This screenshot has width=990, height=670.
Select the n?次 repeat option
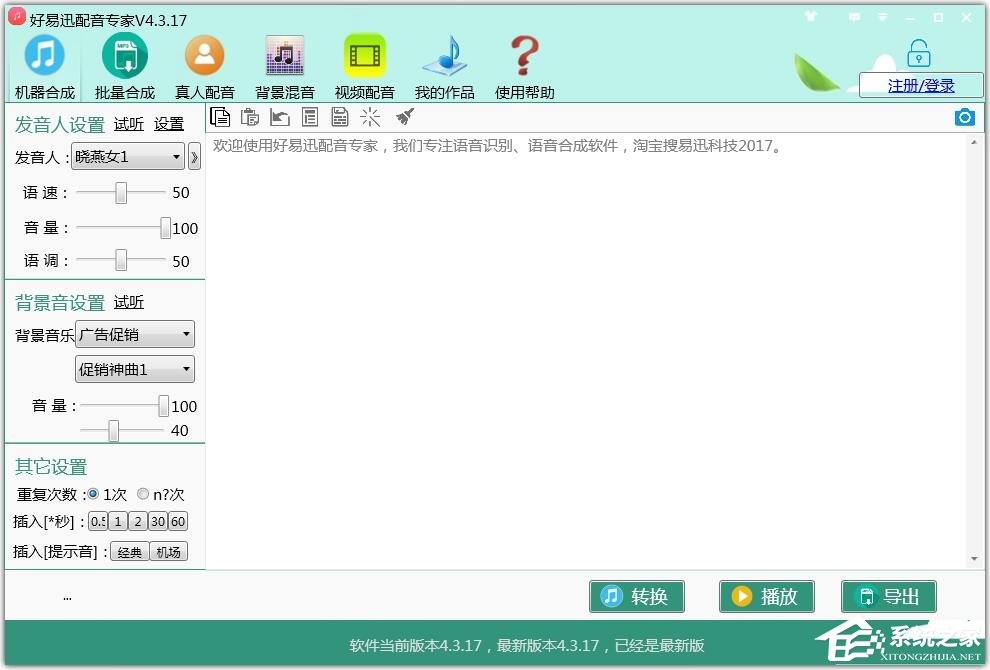tap(143, 493)
